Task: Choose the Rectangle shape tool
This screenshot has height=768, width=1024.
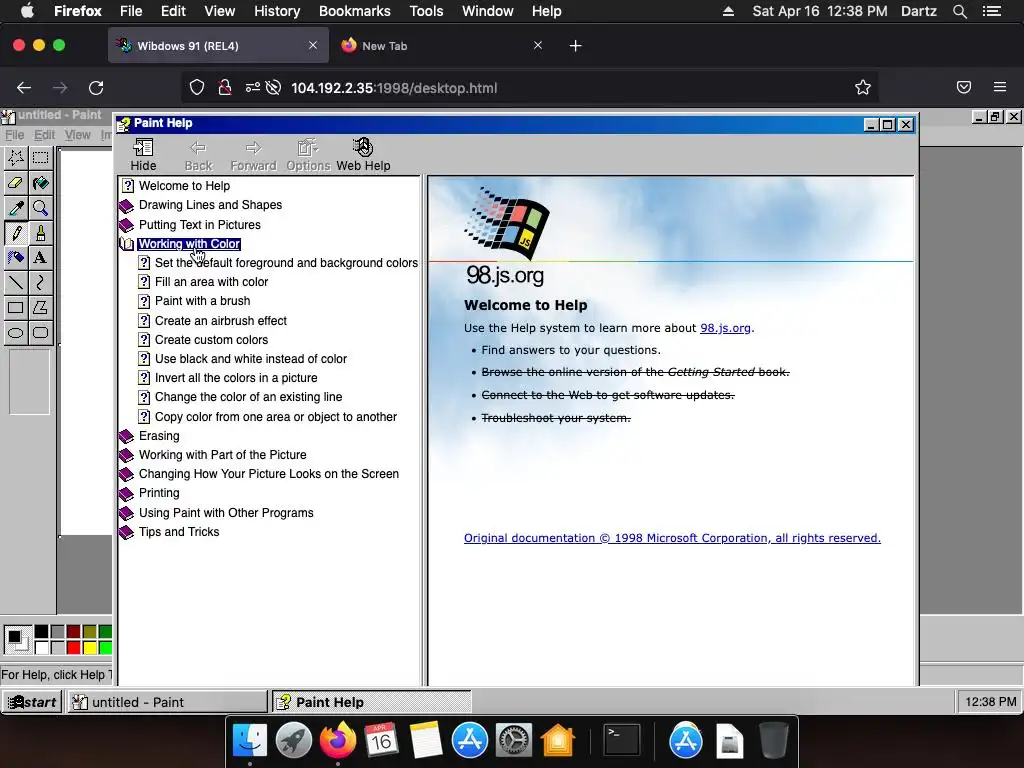Action: [16, 307]
